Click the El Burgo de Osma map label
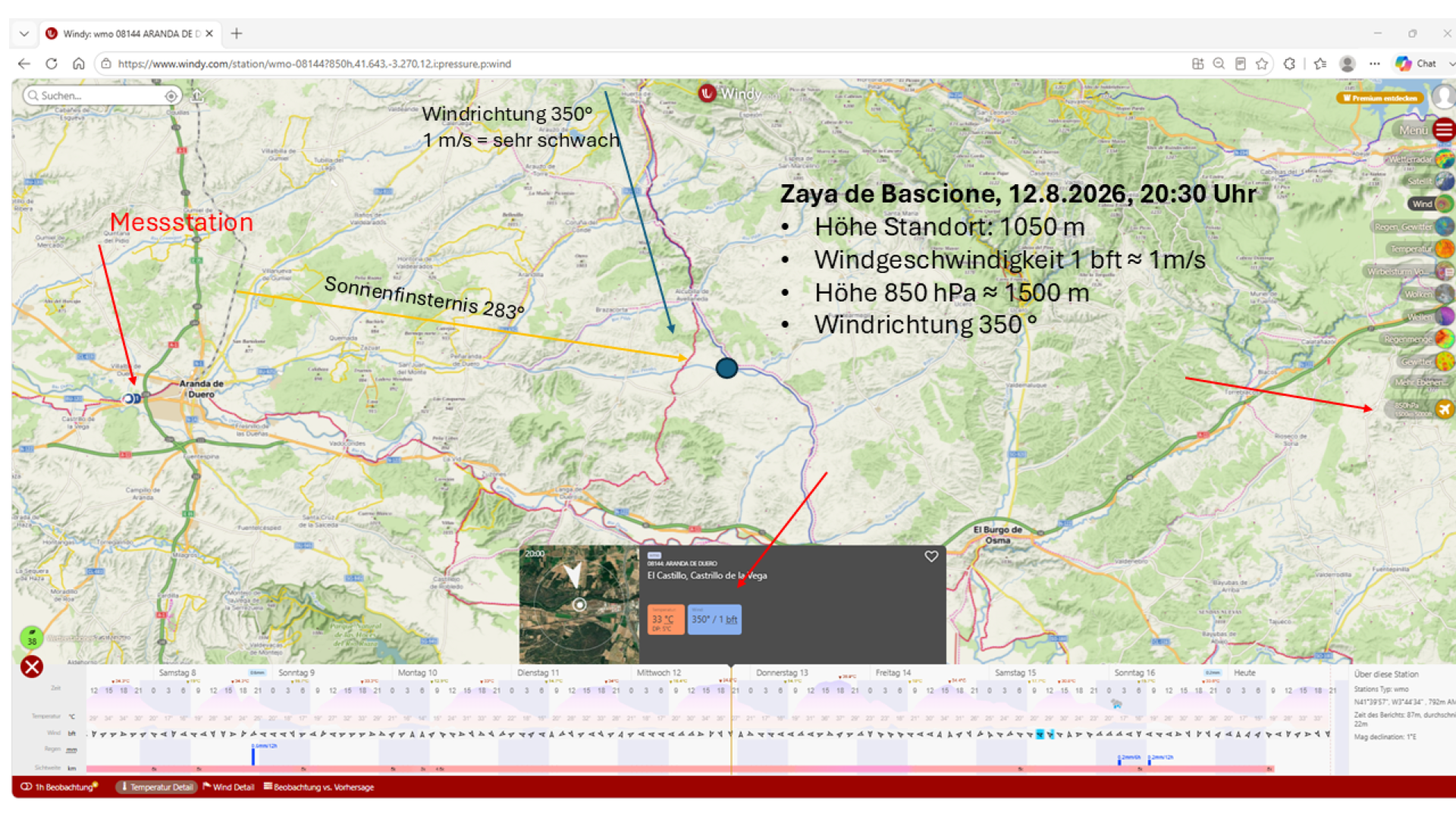 pos(998,535)
